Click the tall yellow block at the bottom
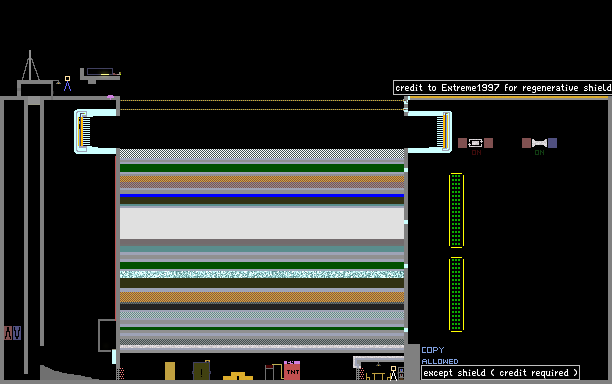Image resolution: width=612 pixels, height=384 pixels. tap(170, 371)
